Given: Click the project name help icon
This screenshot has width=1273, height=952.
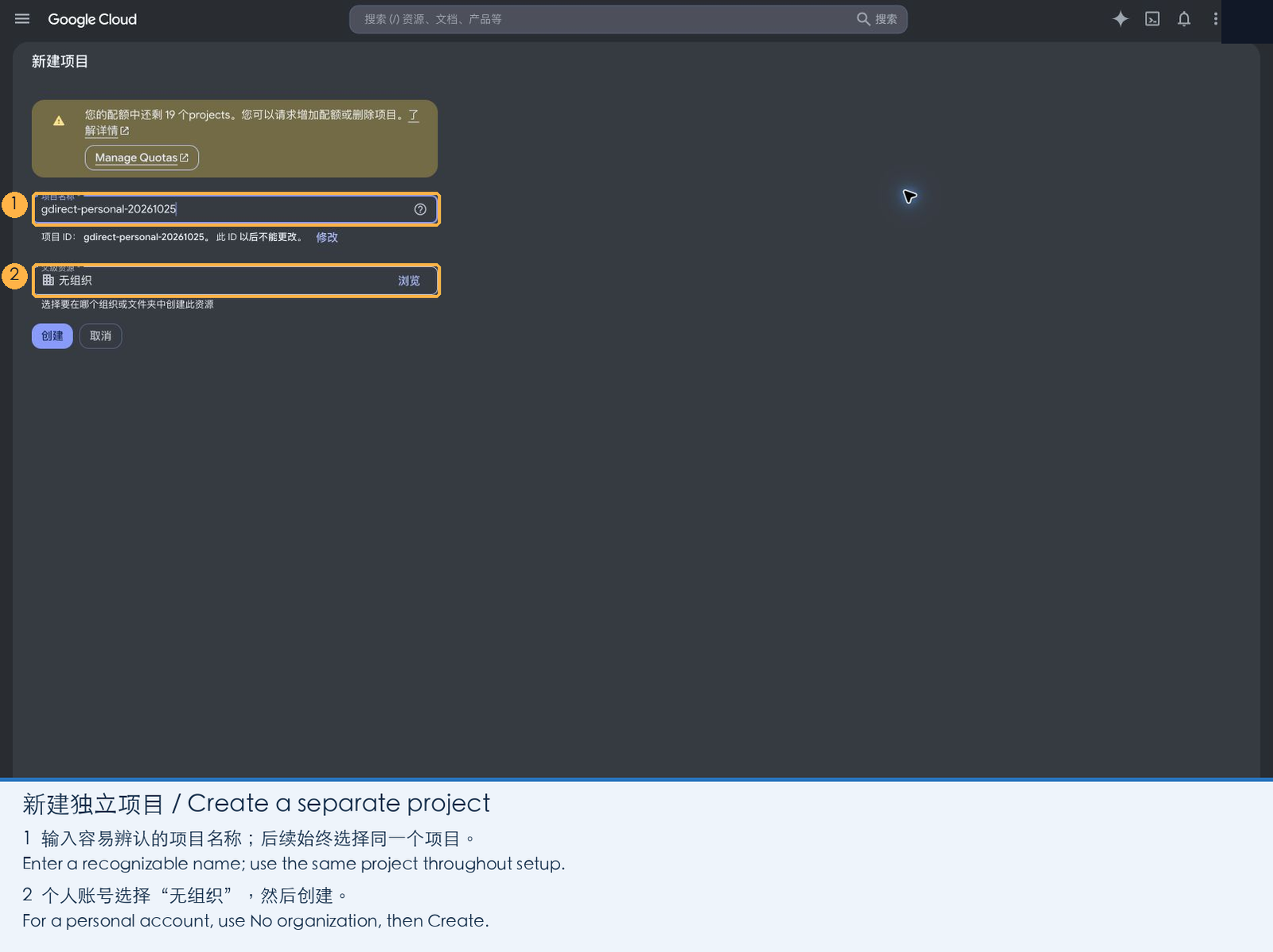Looking at the screenshot, I should [420, 209].
